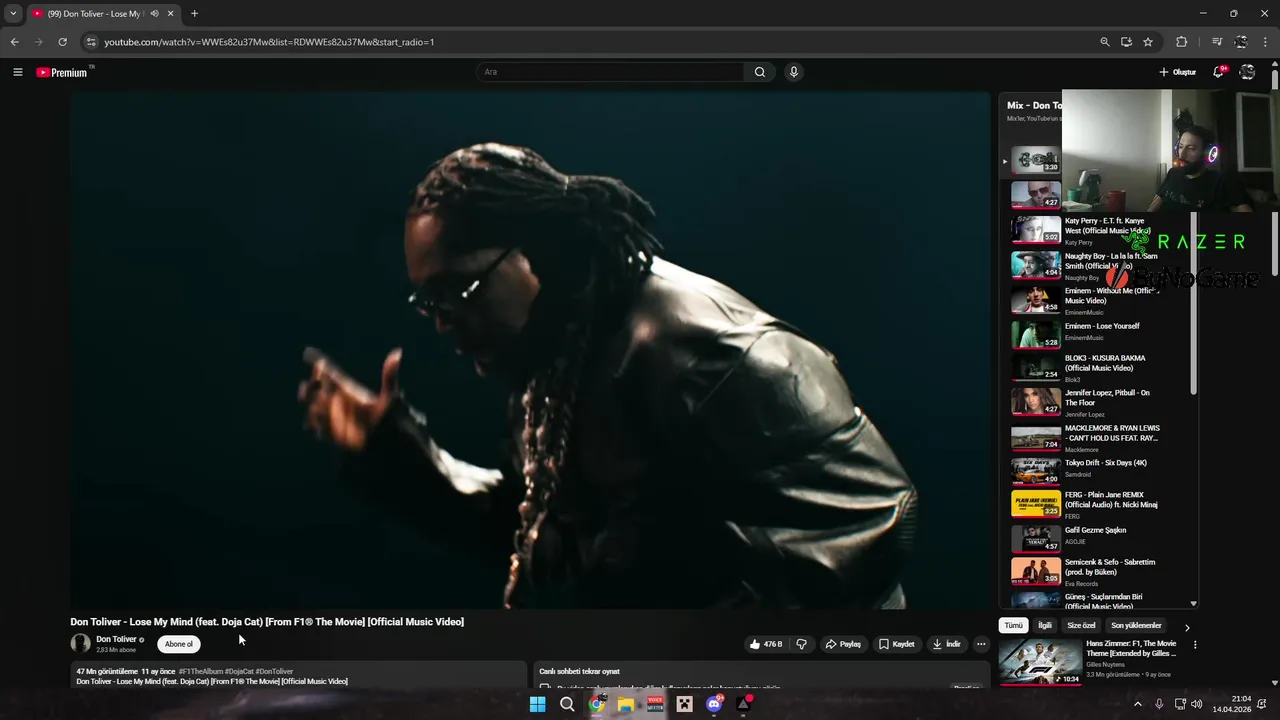Go to the YouTube Premium home logo

point(62,72)
